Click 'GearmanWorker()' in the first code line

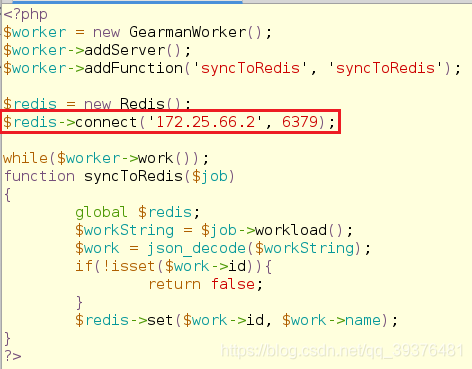point(196,32)
